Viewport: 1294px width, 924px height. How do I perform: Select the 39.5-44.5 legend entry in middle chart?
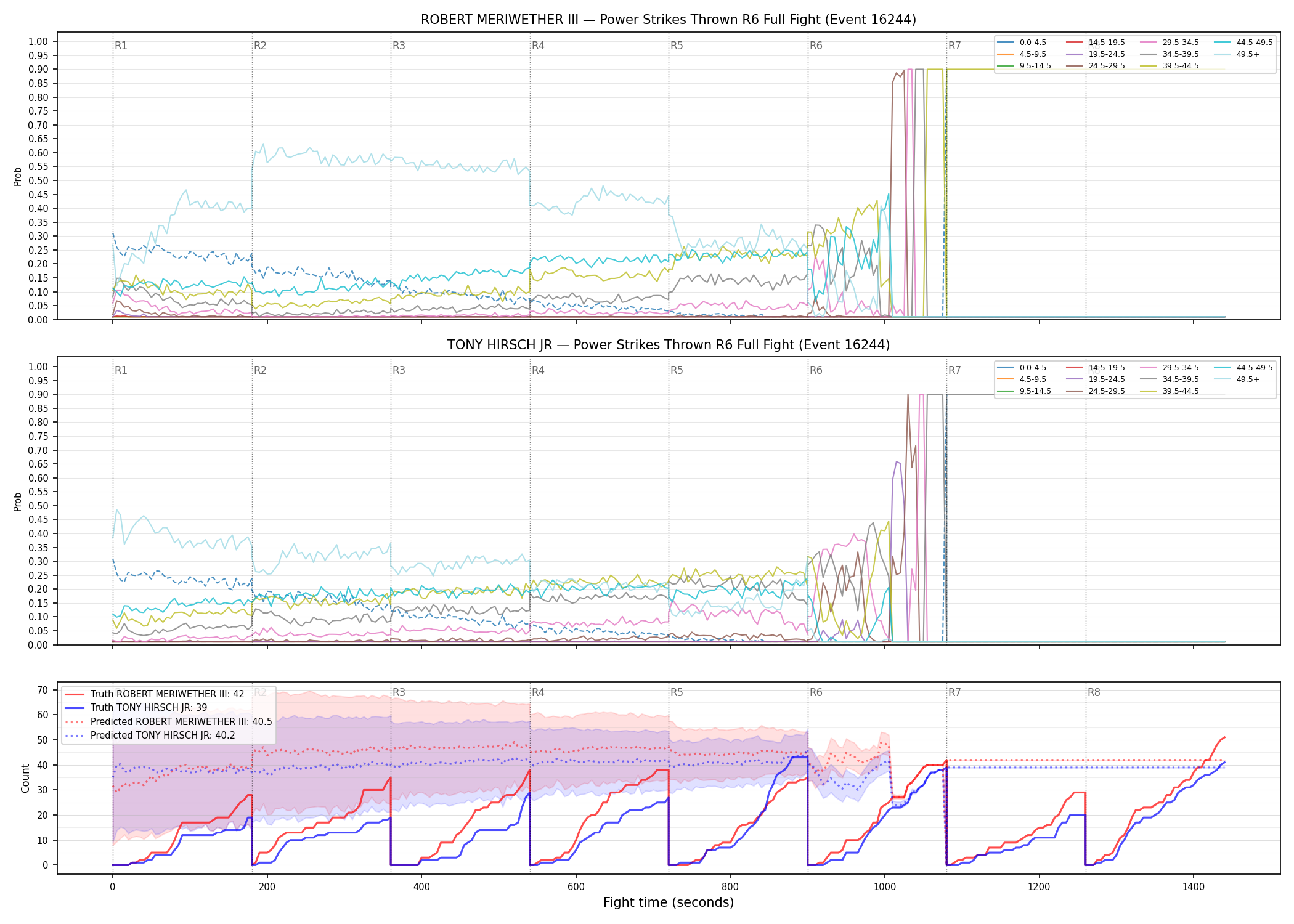click(x=1170, y=391)
